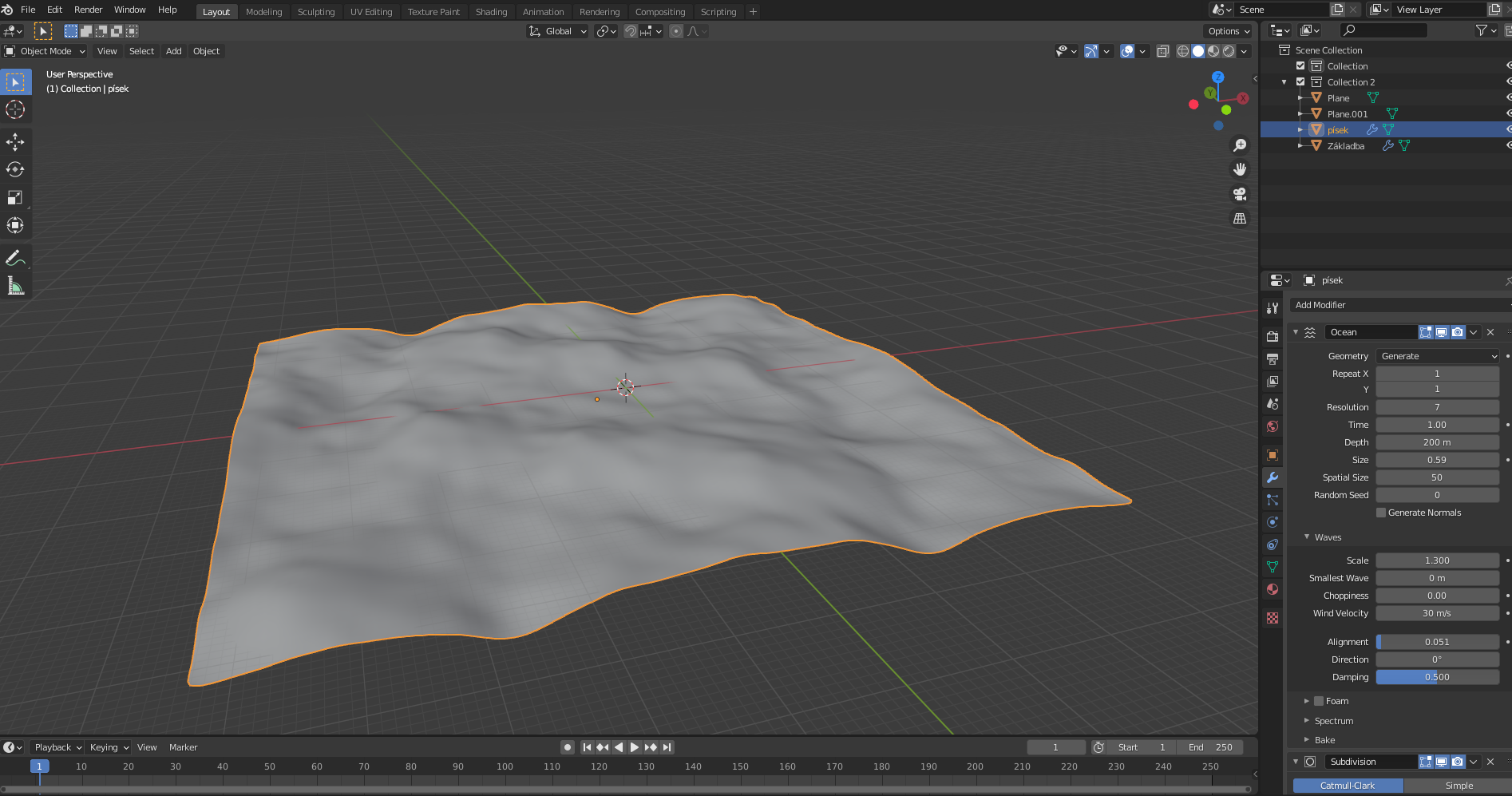Open the Geometry Generate dropdown
The image size is (1512, 796).
[x=1437, y=356]
